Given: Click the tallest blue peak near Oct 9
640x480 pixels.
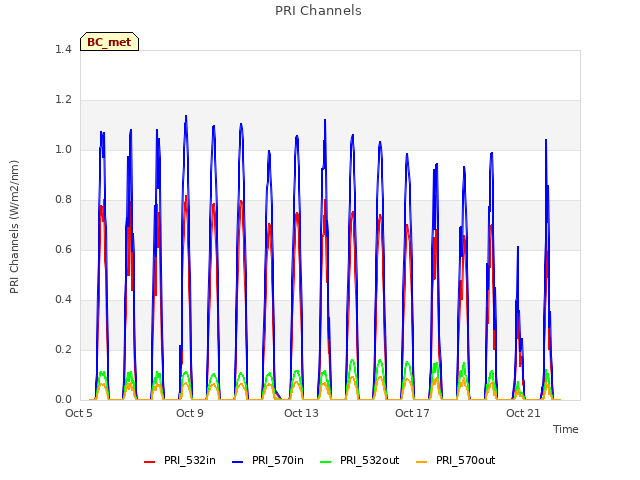Looking at the screenshot, I should click(x=186, y=116).
